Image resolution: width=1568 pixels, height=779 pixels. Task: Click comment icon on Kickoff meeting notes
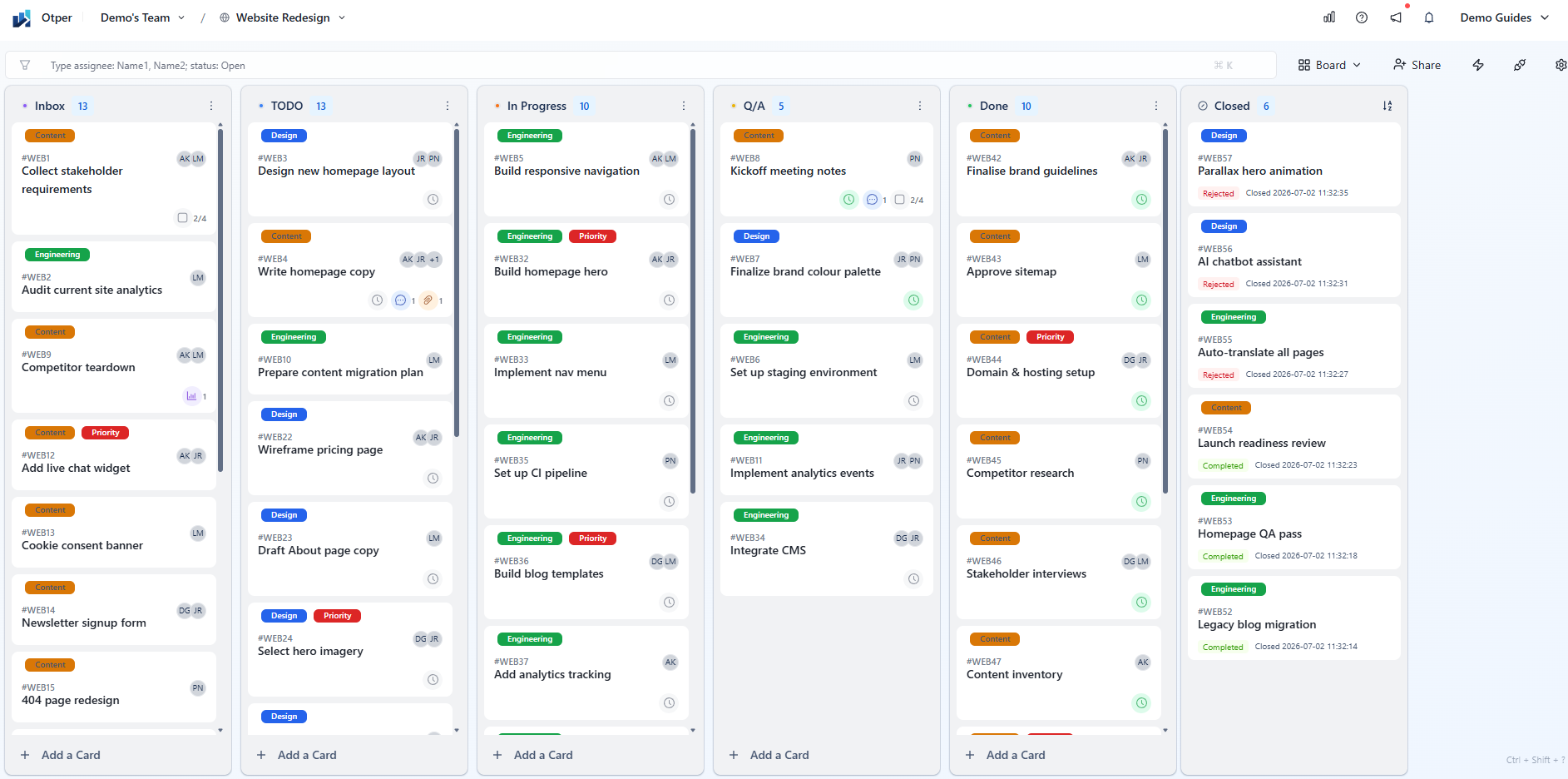point(872,200)
